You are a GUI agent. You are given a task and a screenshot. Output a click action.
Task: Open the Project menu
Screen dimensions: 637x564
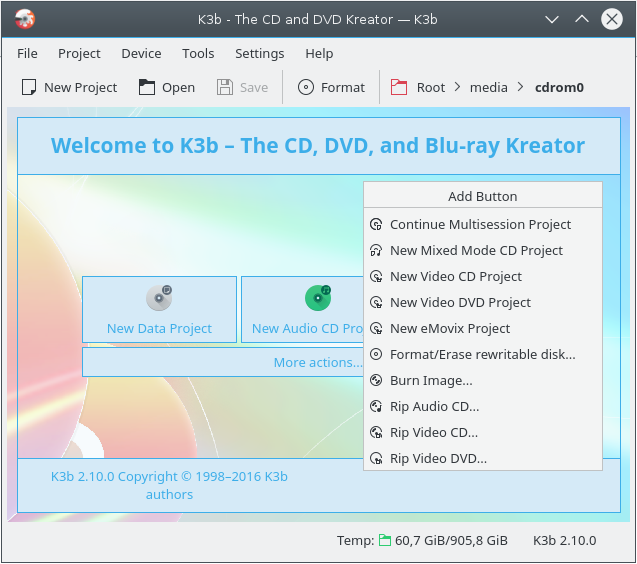pos(79,54)
